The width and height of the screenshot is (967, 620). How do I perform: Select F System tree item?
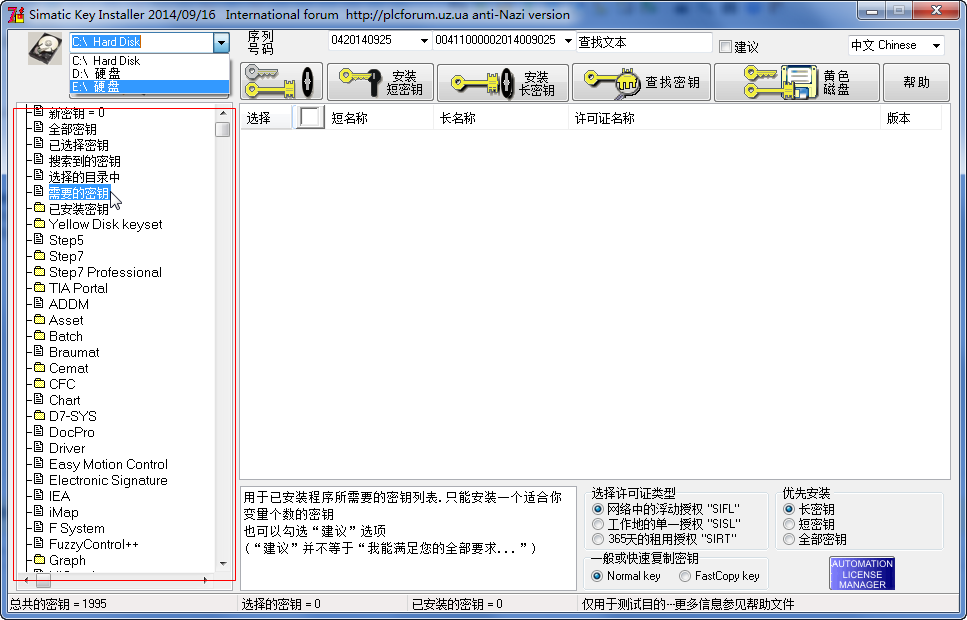point(76,528)
